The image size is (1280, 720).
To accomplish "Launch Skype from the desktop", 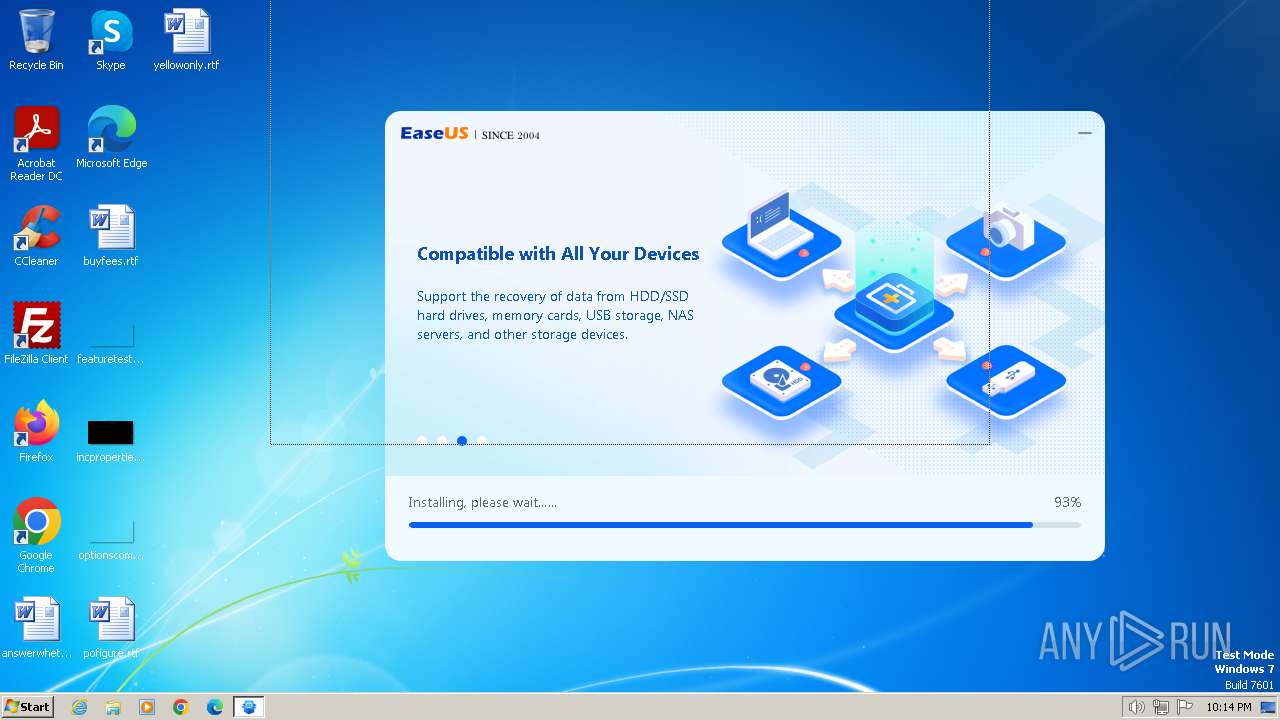I will coord(110,40).
